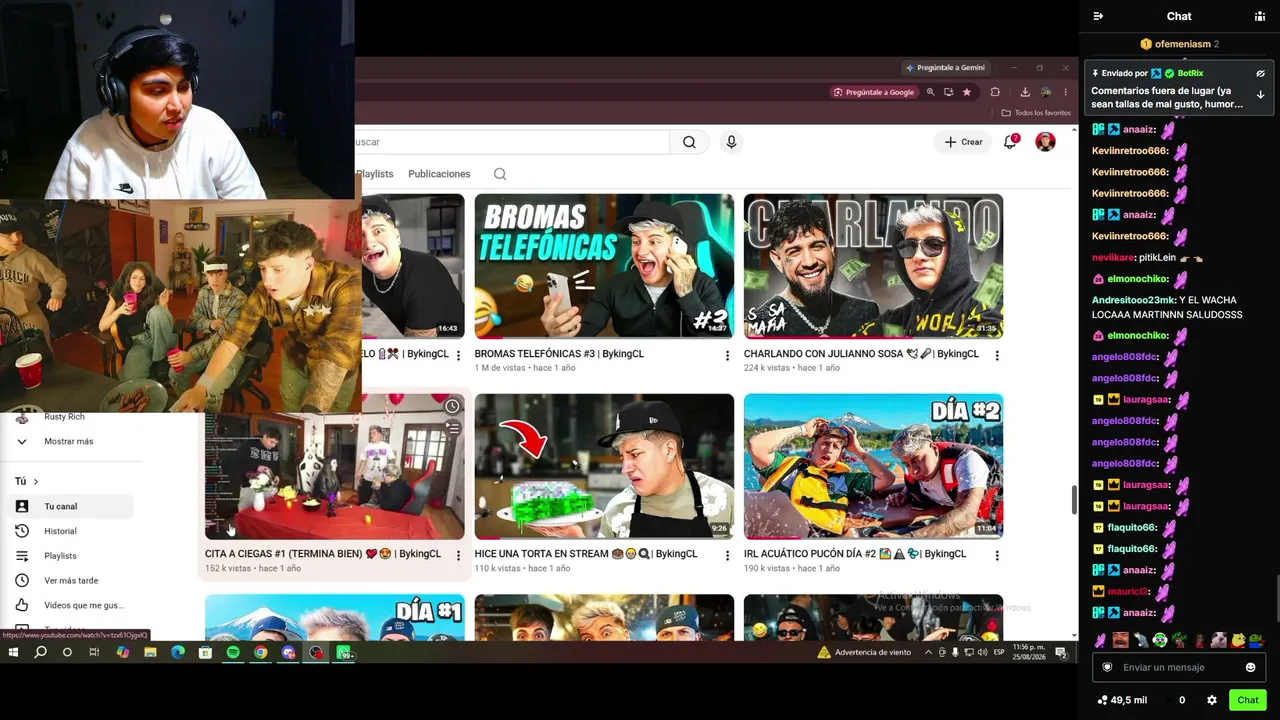
Task: Open Spotify from the taskbar
Action: pyautogui.click(x=233, y=653)
